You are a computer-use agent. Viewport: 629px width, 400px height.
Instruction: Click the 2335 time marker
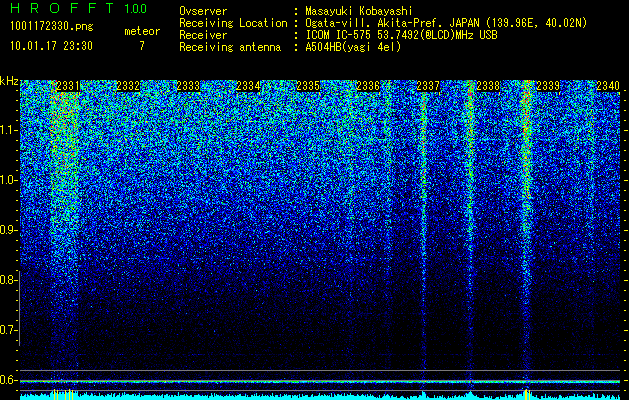click(x=308, y=86)
